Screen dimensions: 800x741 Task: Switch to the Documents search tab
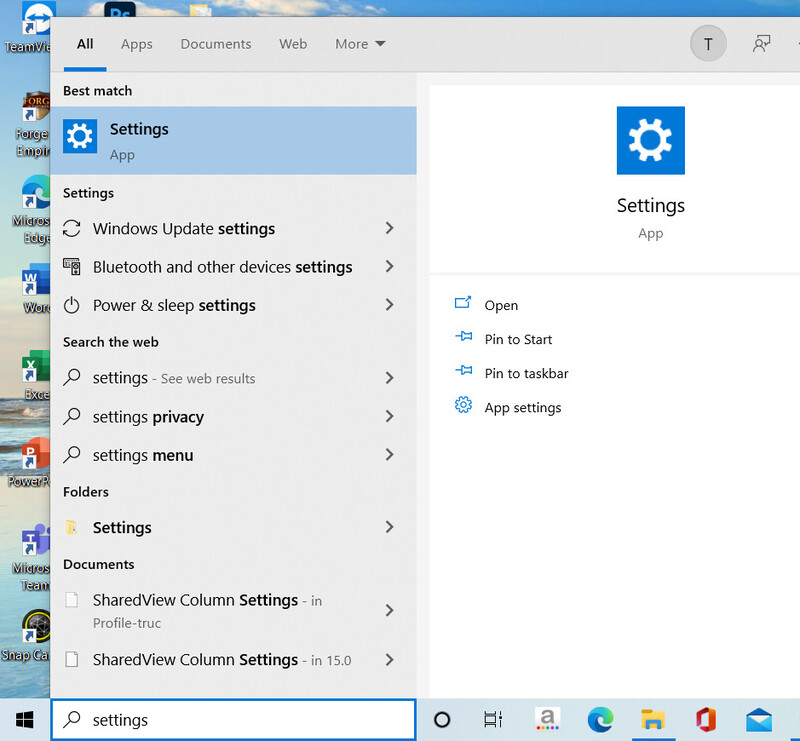[x=216, y=44]
